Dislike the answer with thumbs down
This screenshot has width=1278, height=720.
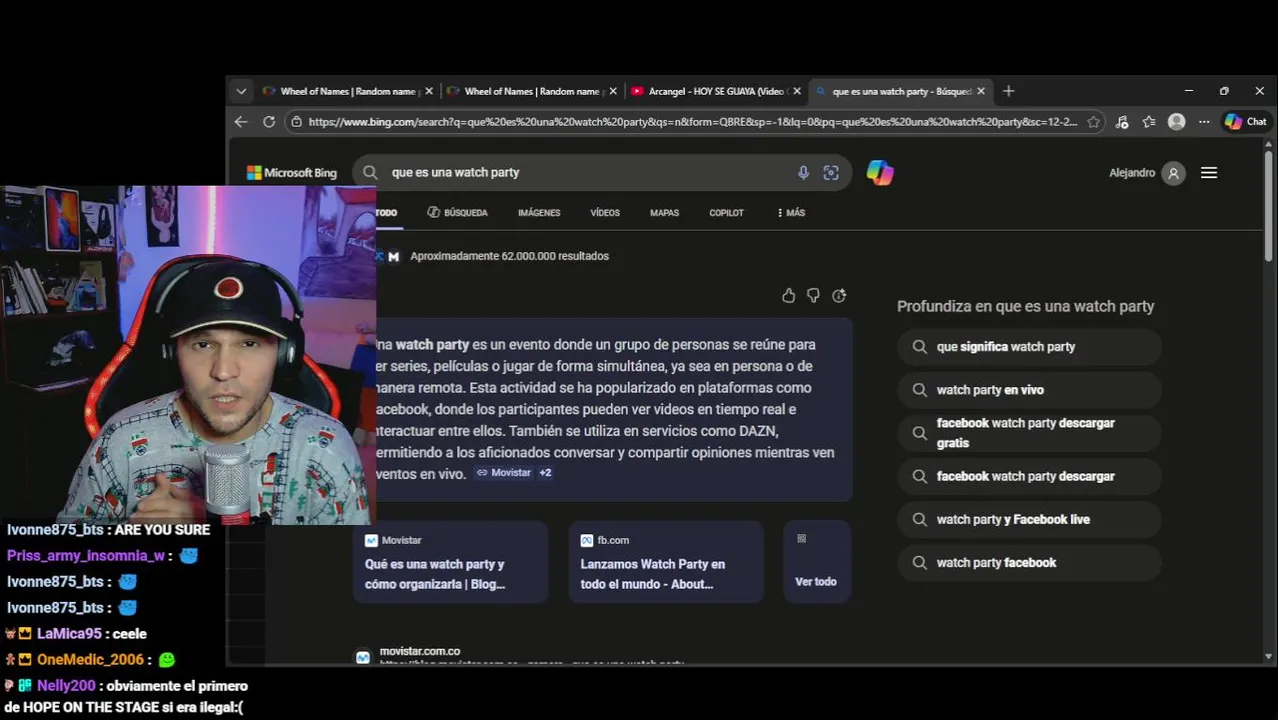[813, 296]
